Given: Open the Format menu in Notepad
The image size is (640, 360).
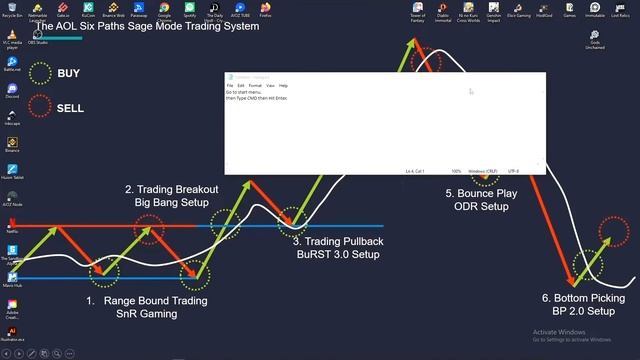Looking at the screenshot, I should pyautogui.click(x=255, y=86).
